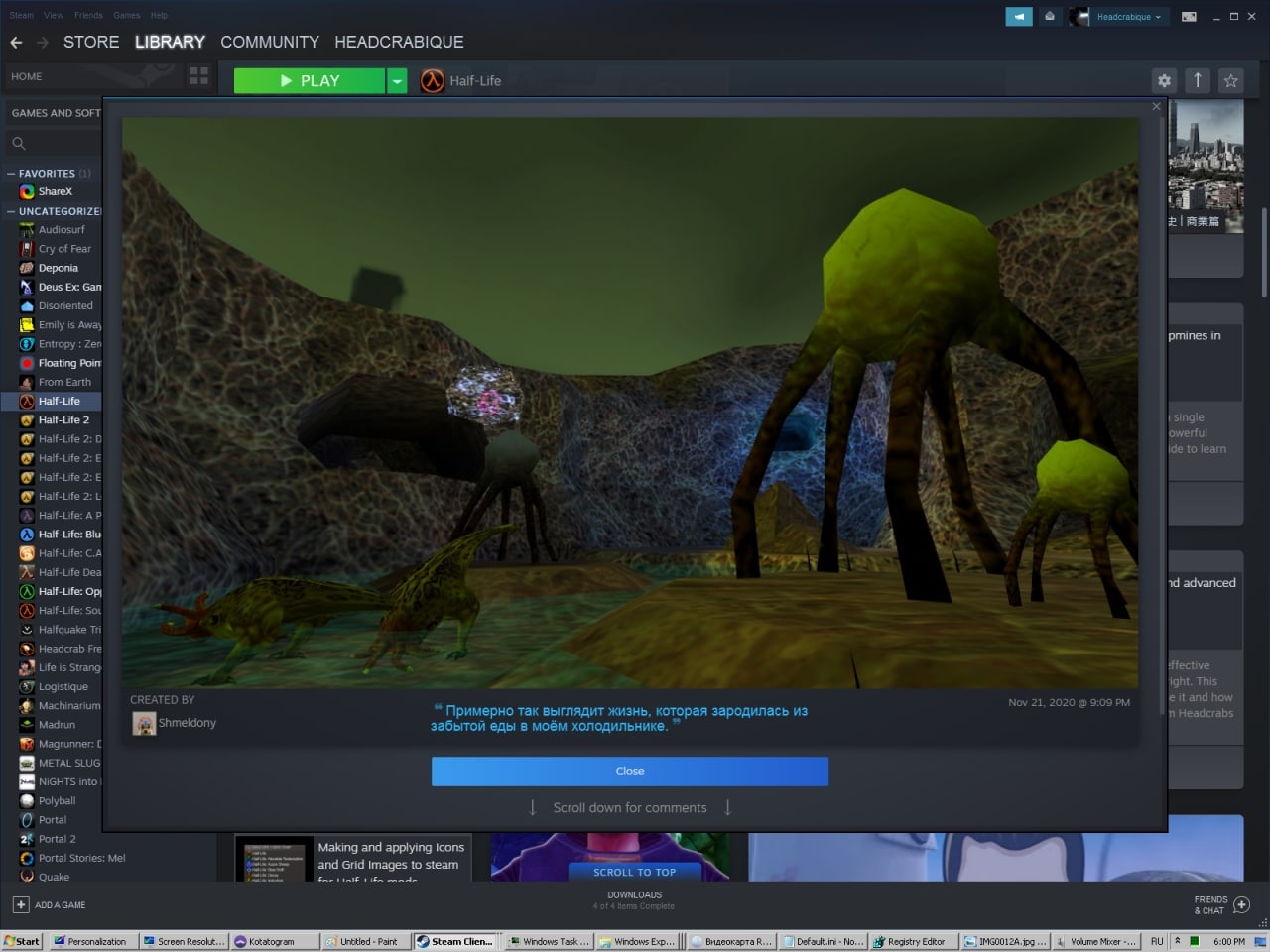Click the Add a Game plus icon
Screen dimensions: 1270x952
click(x=21, y=904)
